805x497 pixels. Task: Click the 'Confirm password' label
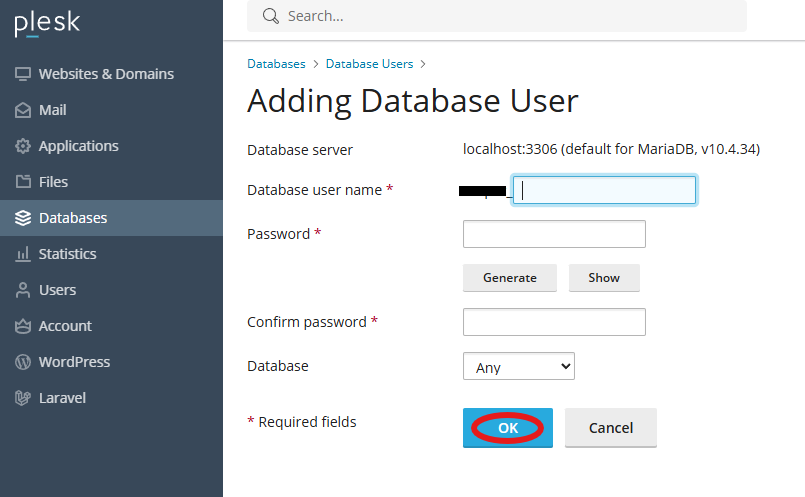tap(307, 322)
